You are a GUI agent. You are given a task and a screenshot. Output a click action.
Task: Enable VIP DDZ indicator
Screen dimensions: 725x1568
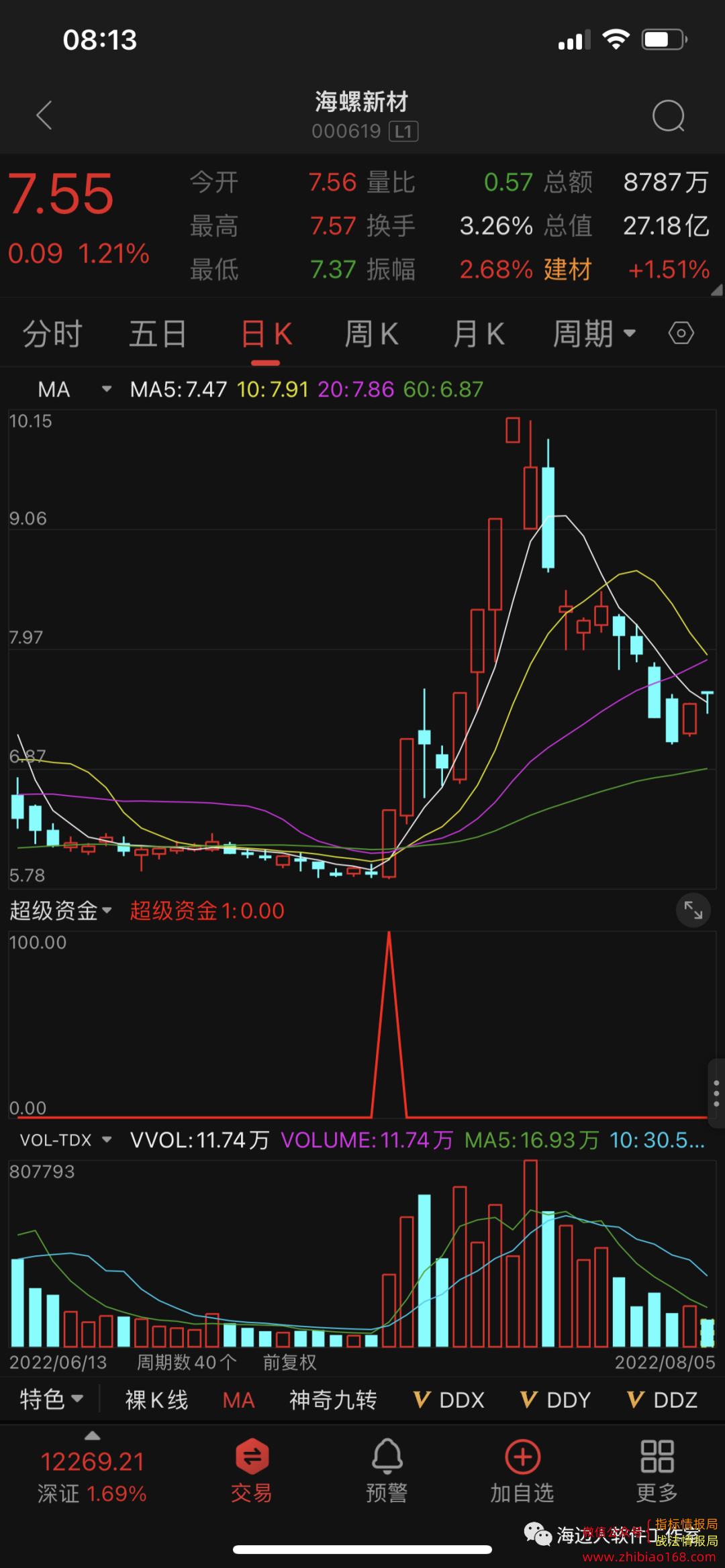[x=662, y=1400]
